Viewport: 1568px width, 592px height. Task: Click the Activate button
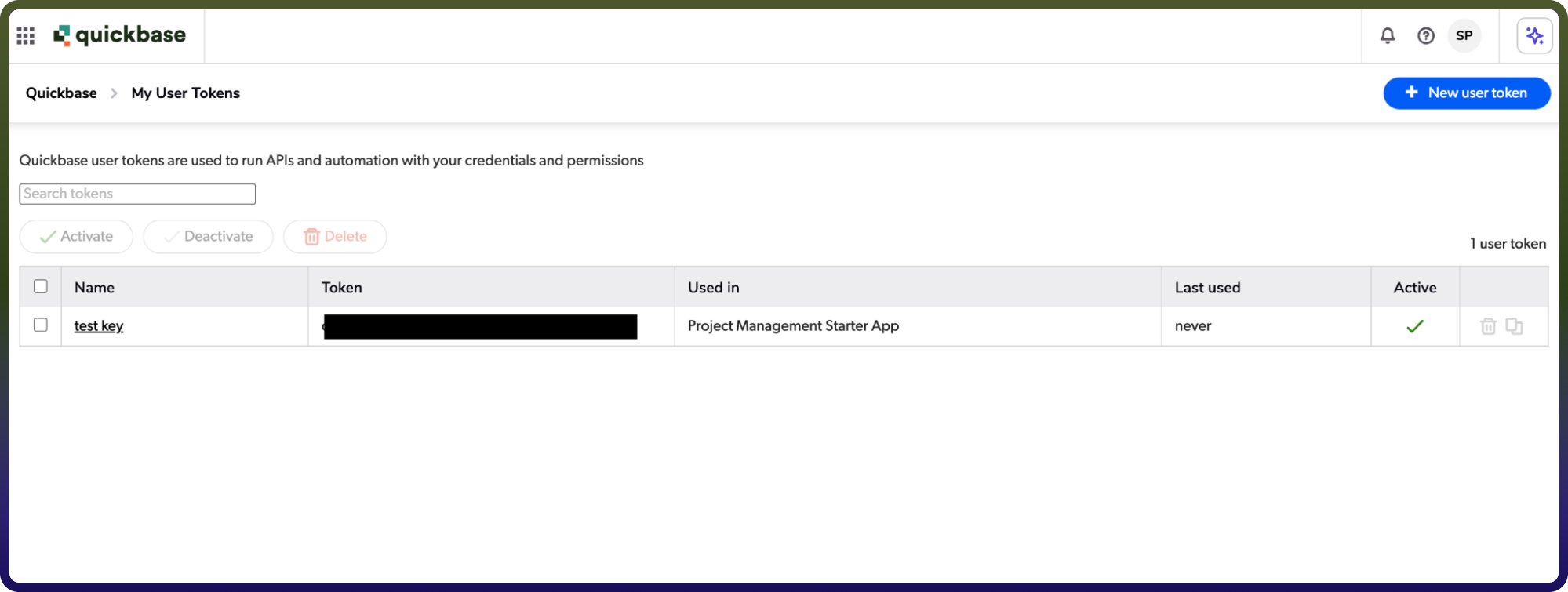click(x=76, y=236)
